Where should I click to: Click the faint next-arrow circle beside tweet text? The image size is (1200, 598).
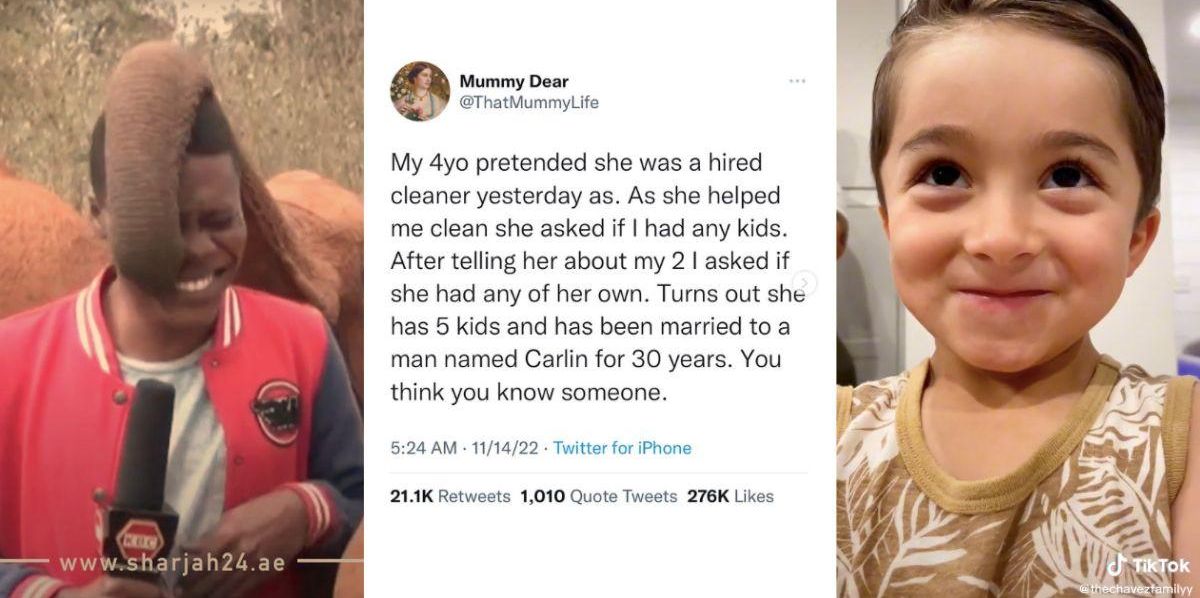[x=805, y=283]
